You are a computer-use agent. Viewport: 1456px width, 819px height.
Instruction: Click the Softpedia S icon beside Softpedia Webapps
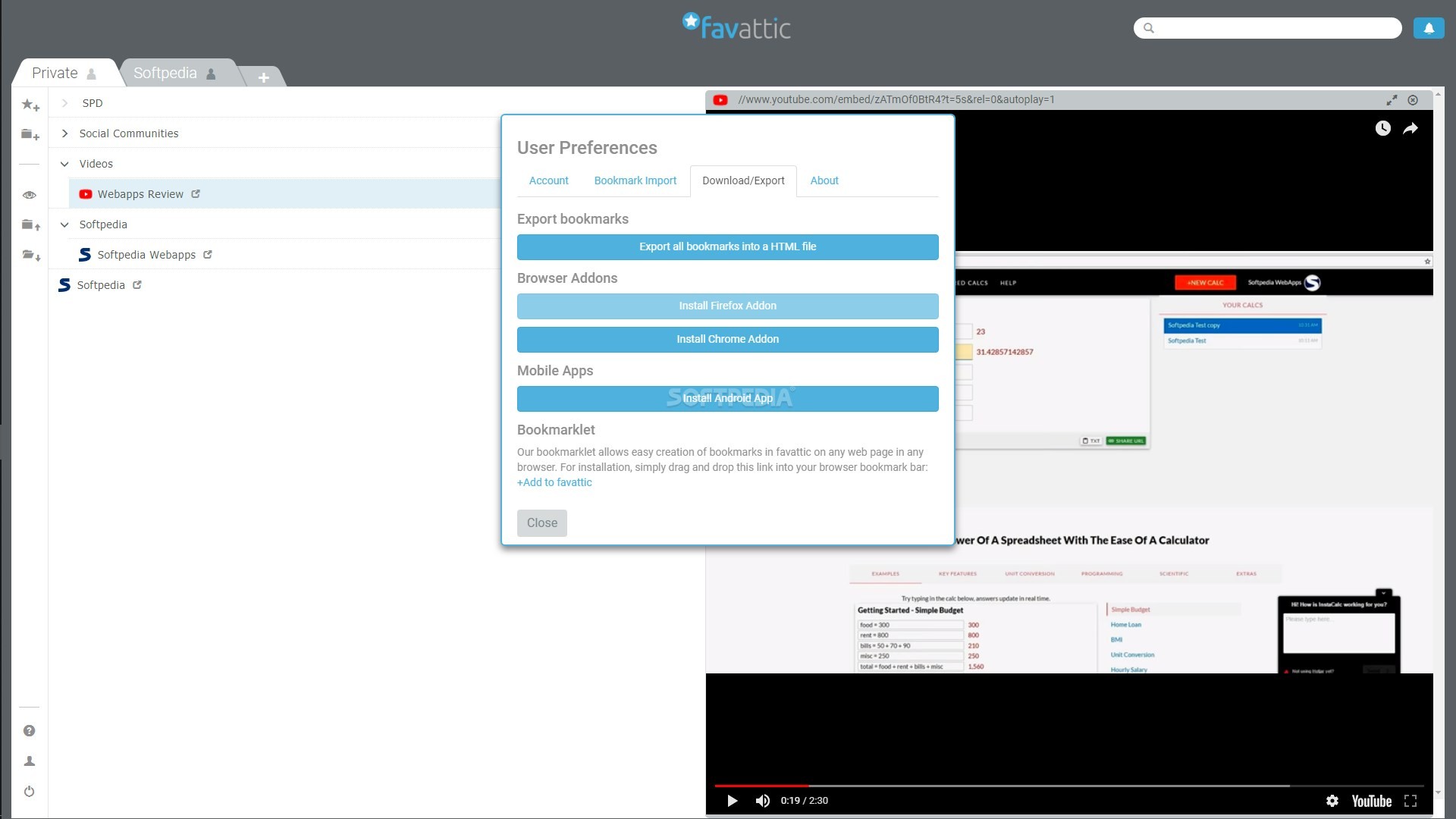coord(85,255)
